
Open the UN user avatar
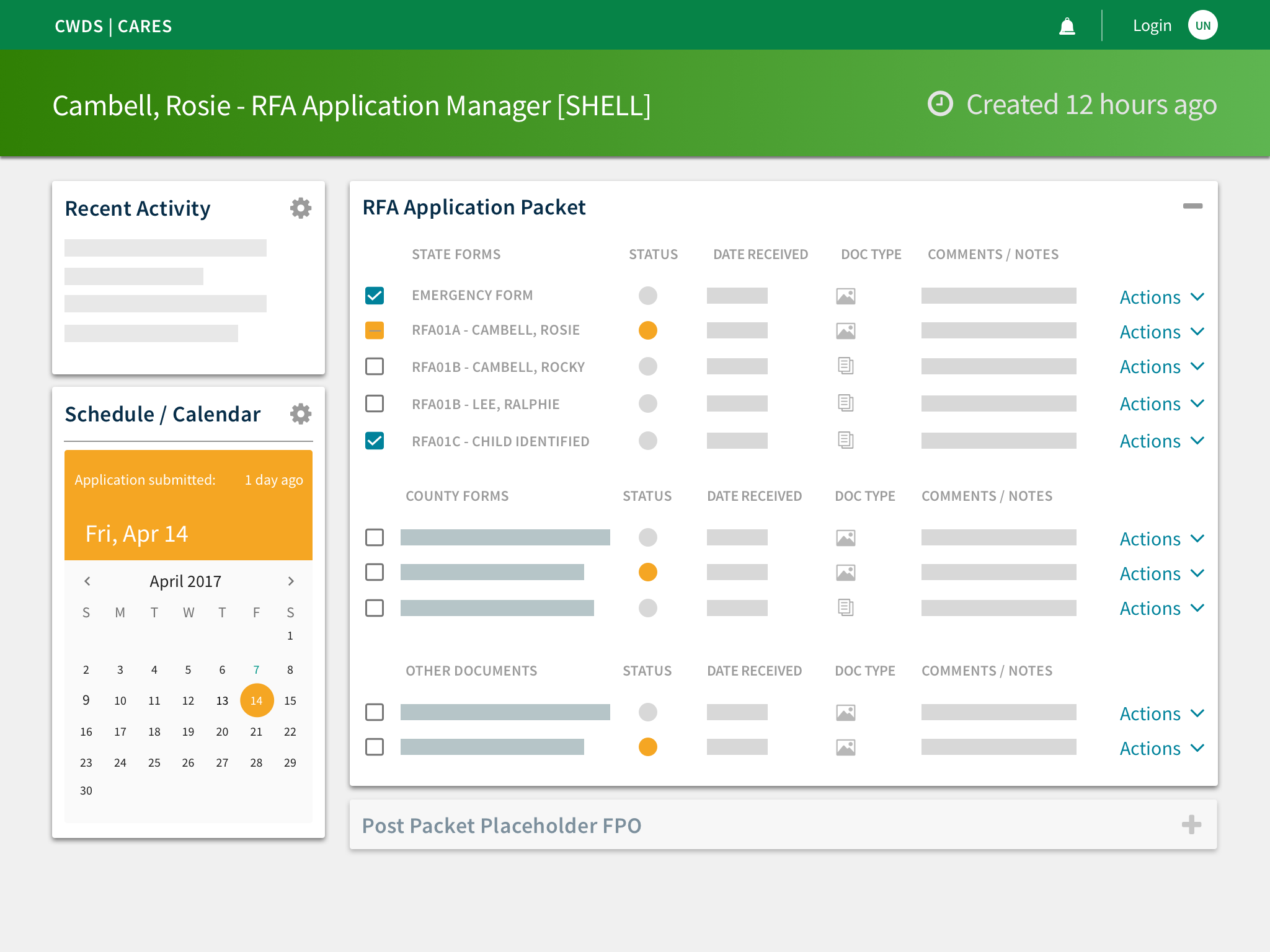tap(1202, 25)
